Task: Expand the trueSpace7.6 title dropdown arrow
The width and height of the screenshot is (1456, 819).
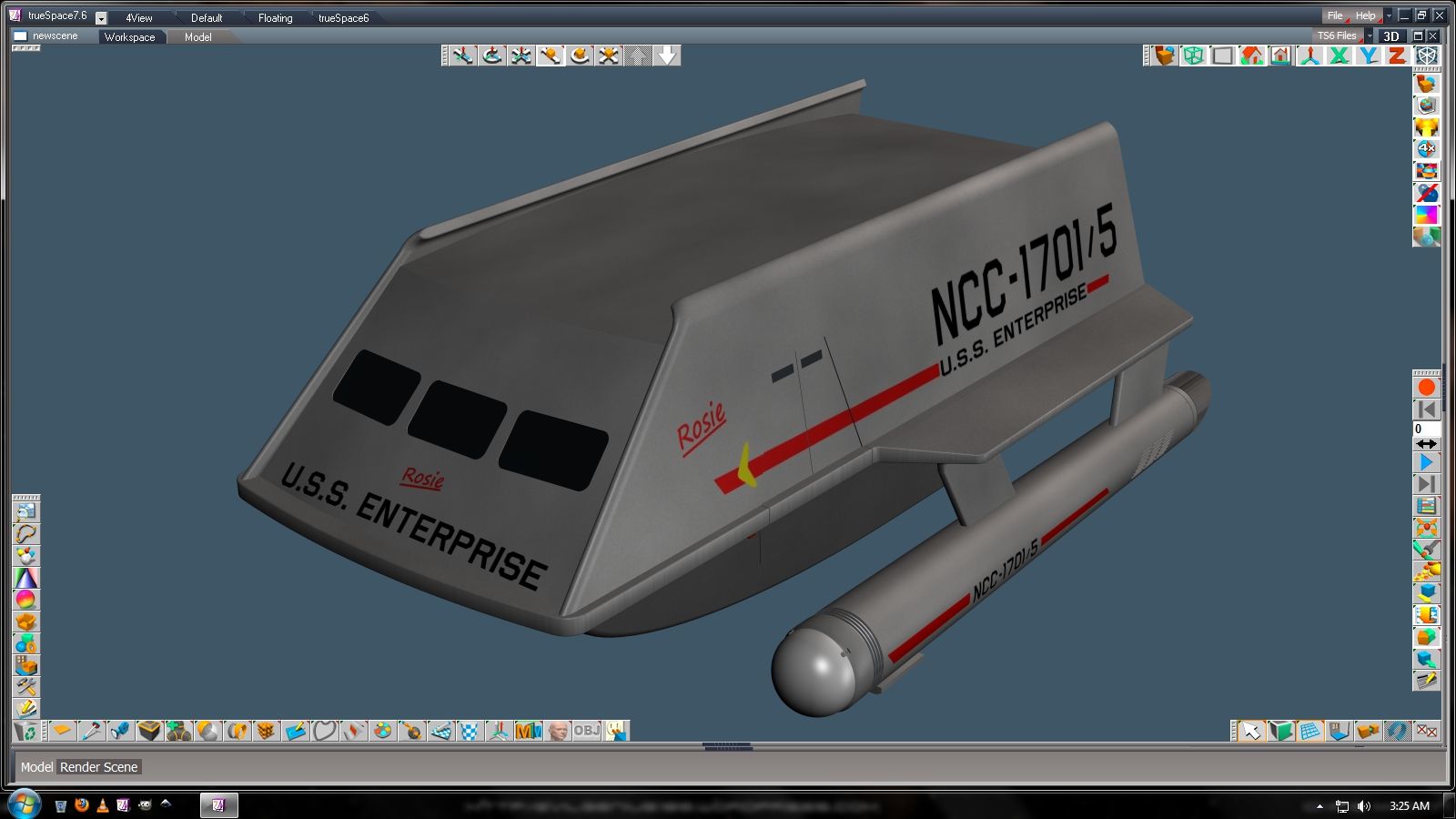Action: click(101, 18)
